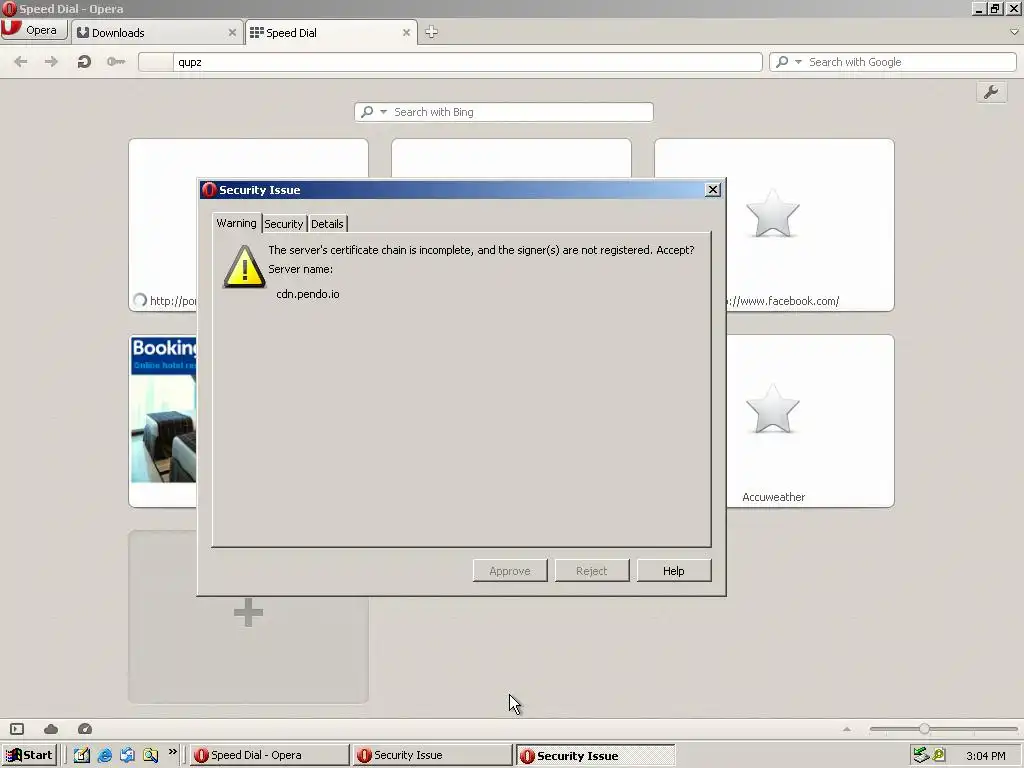Screen dimensions: 1024x768
Task: Click the network tray icon
Action: pyautogui.click(x=921, y=756)
